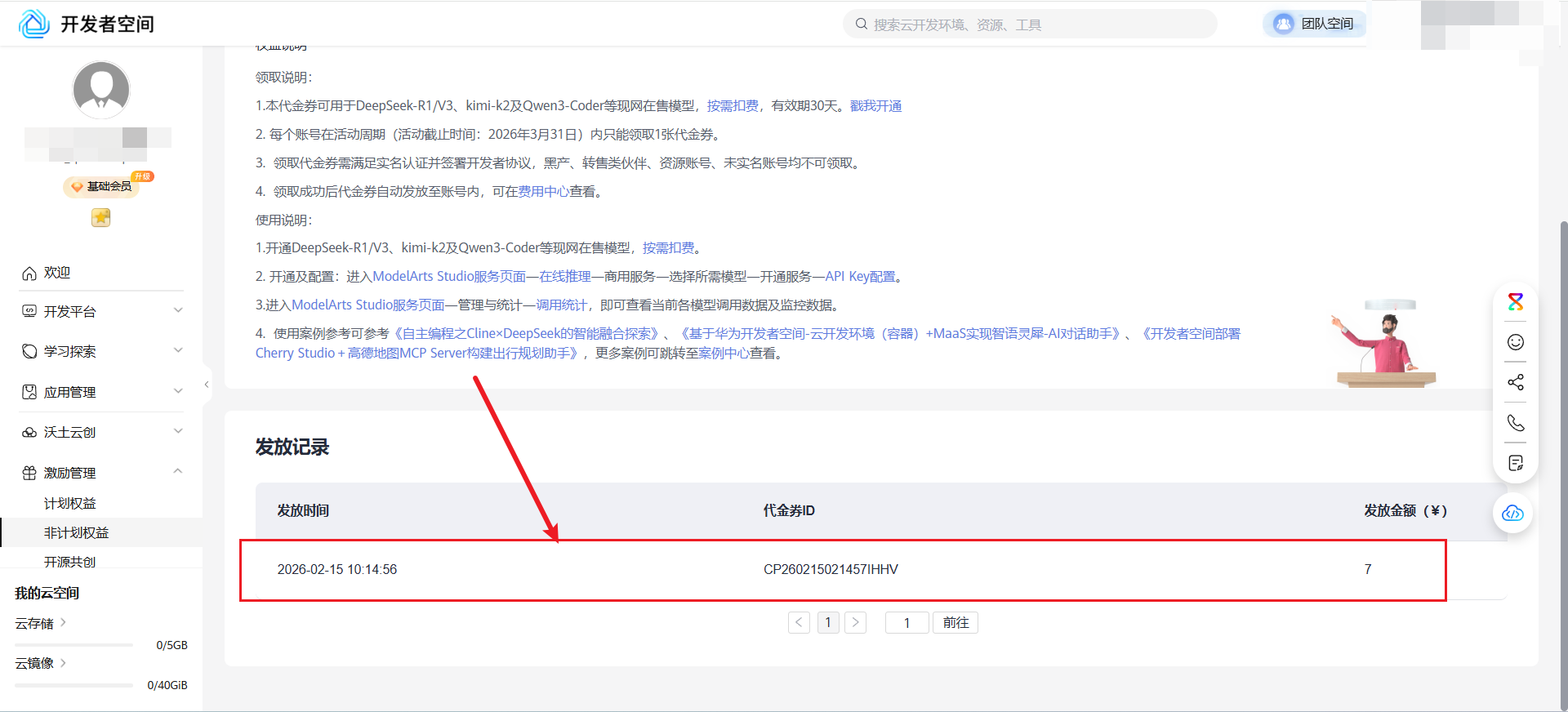Click the star medal icon under membership
The height and width of the screenshot is (712, 1568).
100,217
